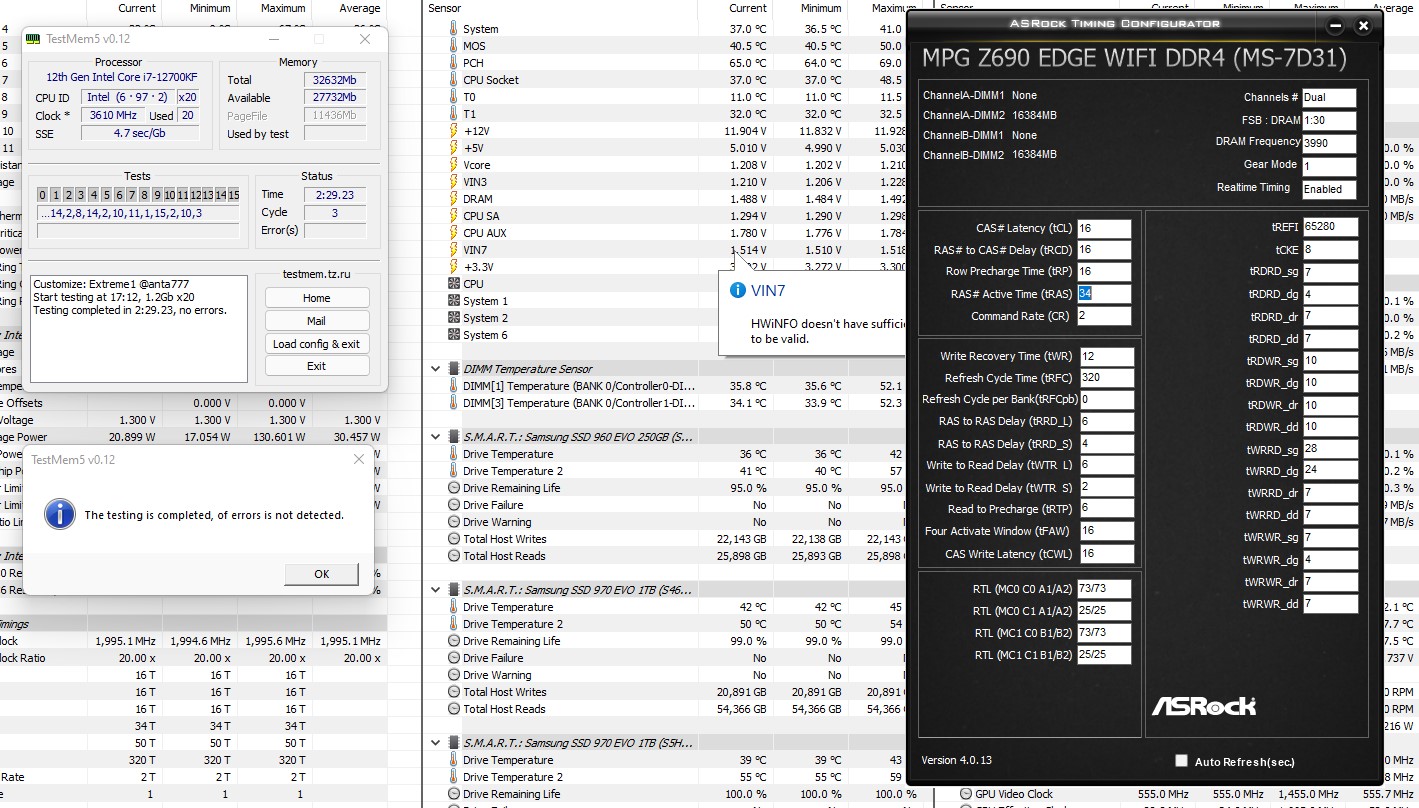1419x808 pixels.
Task: Minimize the ASRock Timing Configurator window
Action: click(x=1335, y=26)
